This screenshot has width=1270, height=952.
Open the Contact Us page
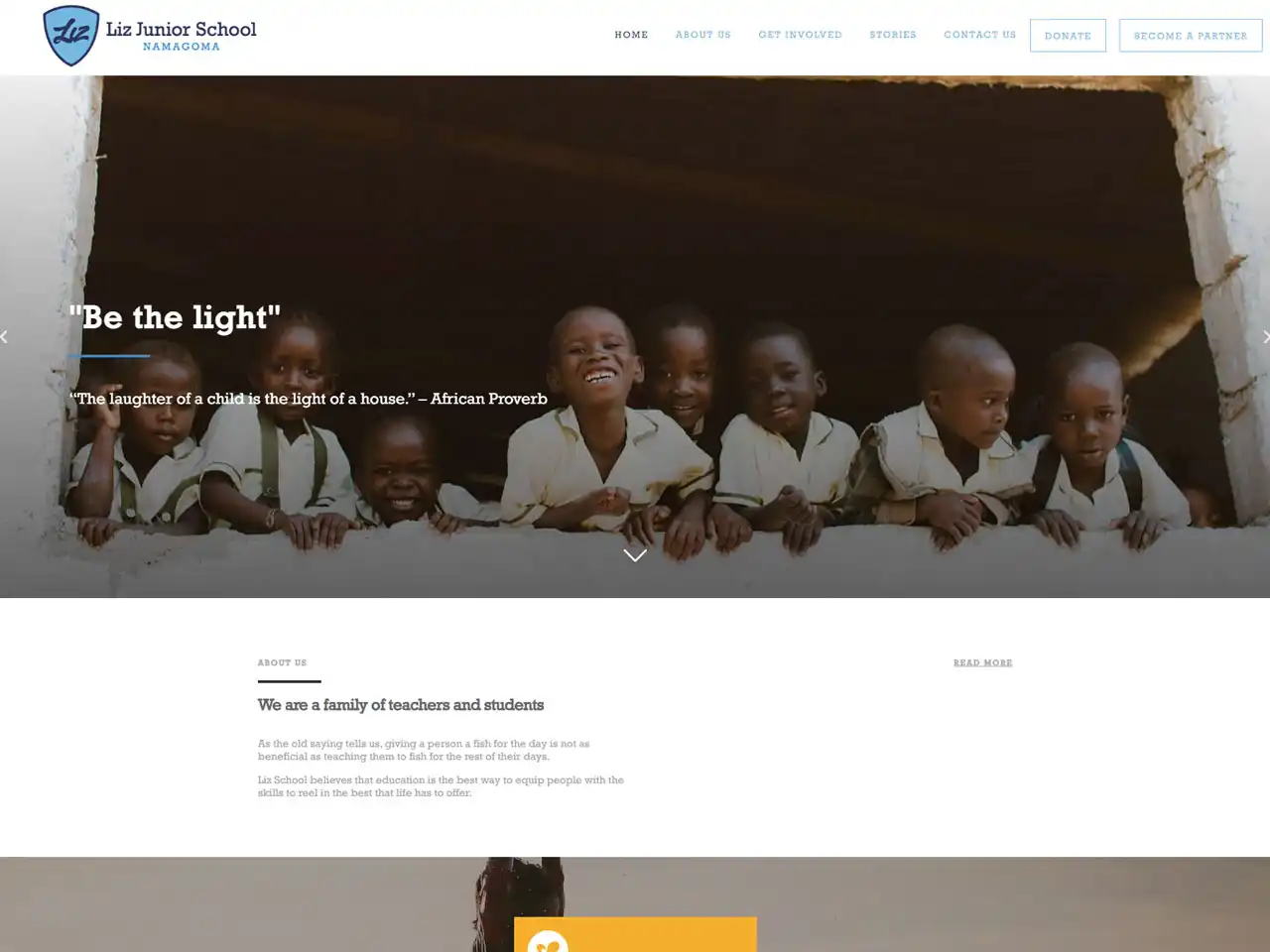[x=980, y=35]
